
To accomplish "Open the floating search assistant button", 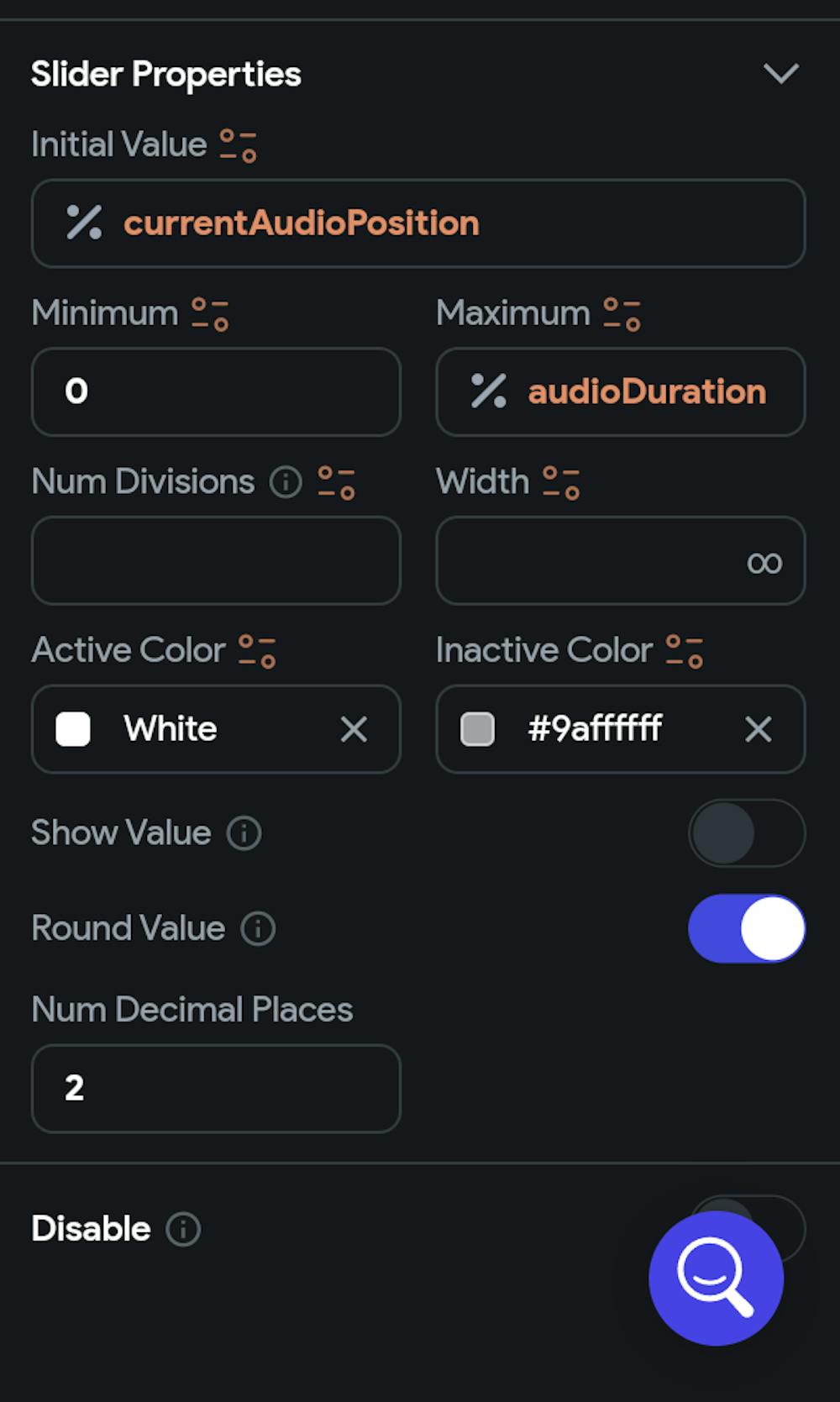I will 717,1279.
